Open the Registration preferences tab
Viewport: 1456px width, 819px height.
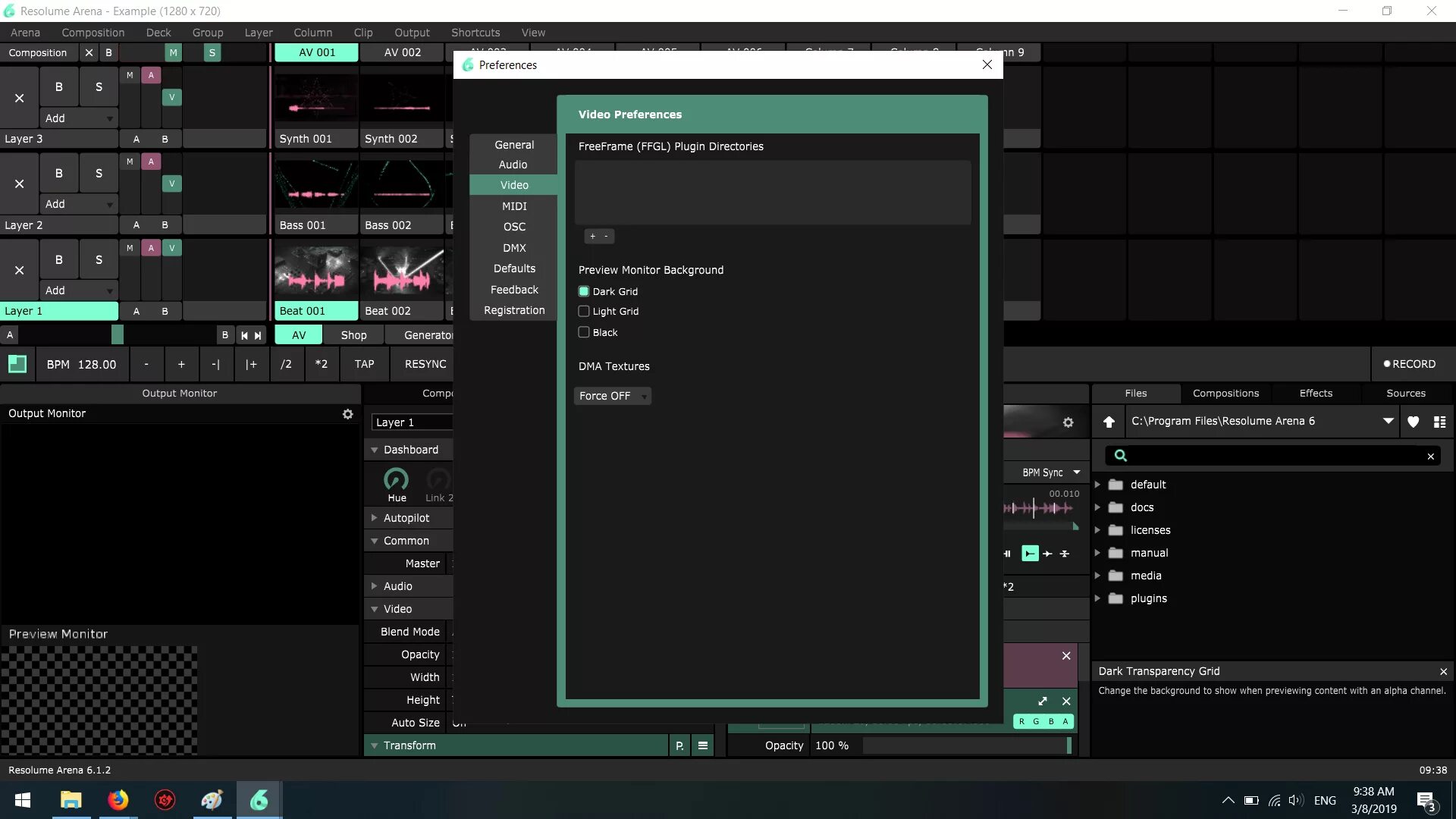514,310
